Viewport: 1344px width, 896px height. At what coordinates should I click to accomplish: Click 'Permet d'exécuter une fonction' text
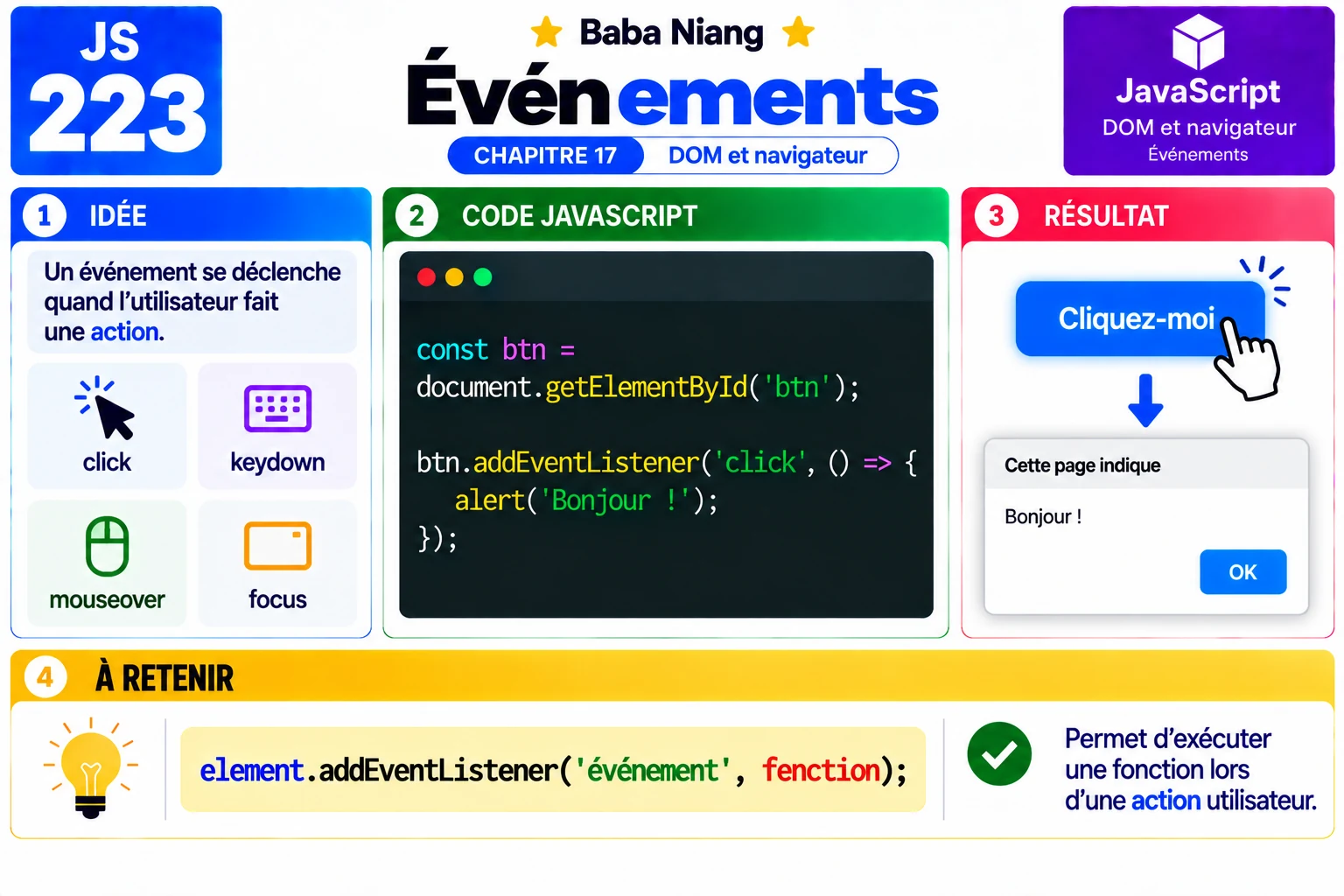1190,769
